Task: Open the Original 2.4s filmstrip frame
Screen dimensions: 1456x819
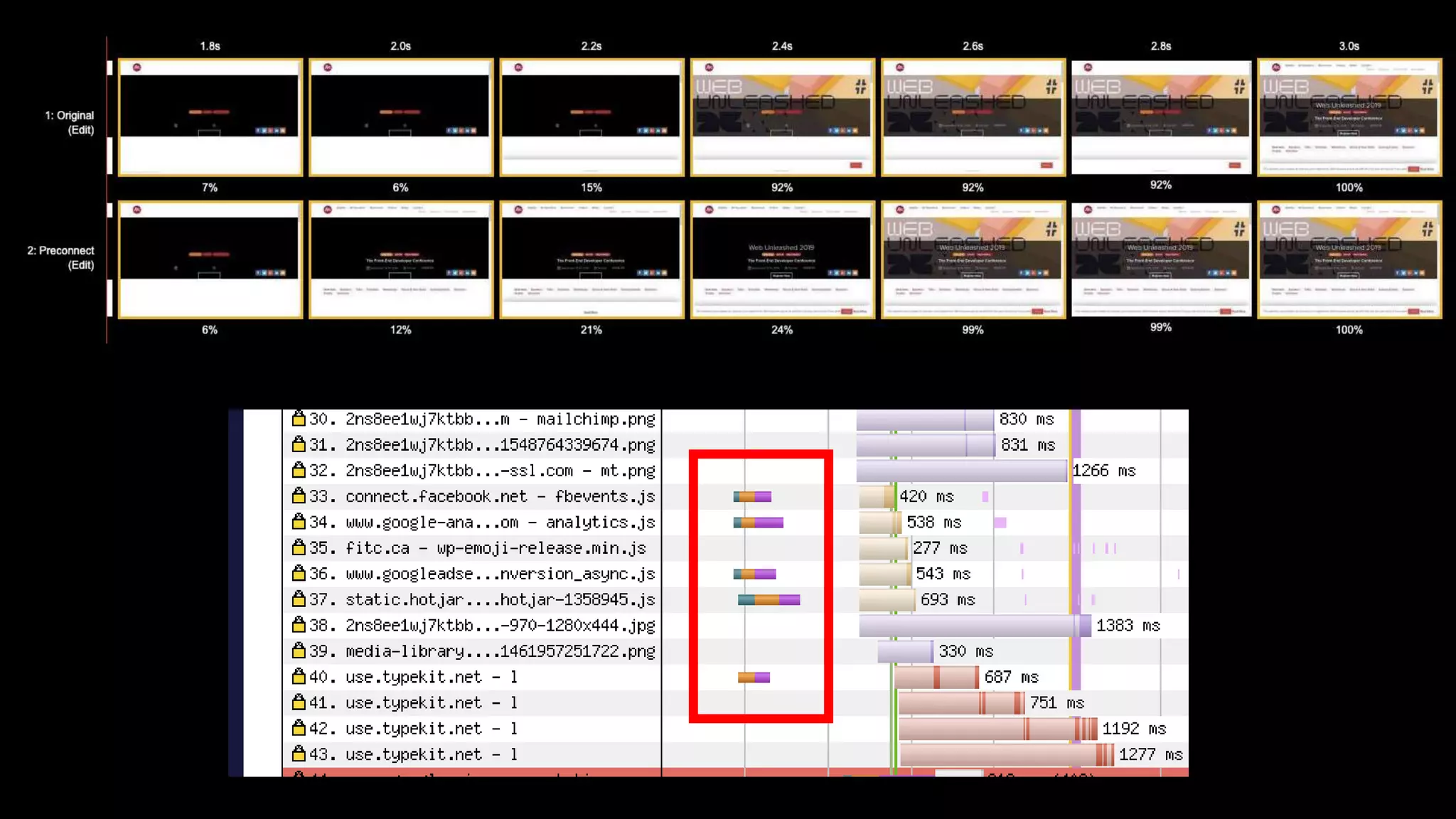Action: pos(782,117)
